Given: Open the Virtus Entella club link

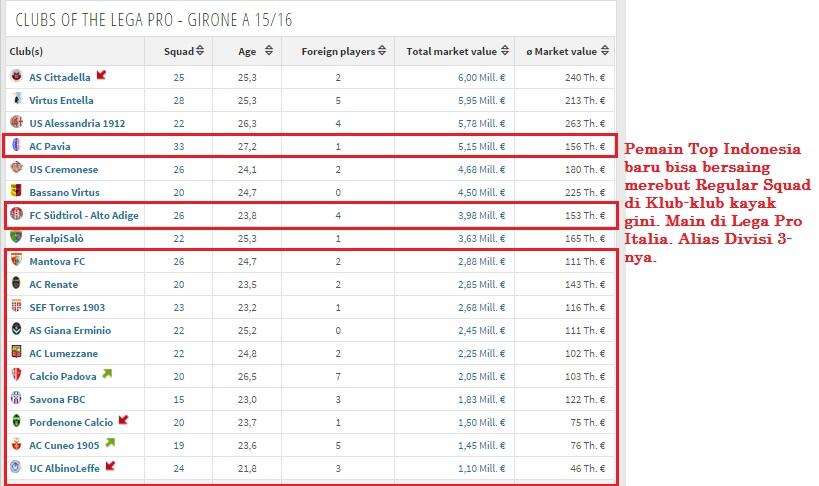Looking at the screenshot, I should [x=61, y=100].
